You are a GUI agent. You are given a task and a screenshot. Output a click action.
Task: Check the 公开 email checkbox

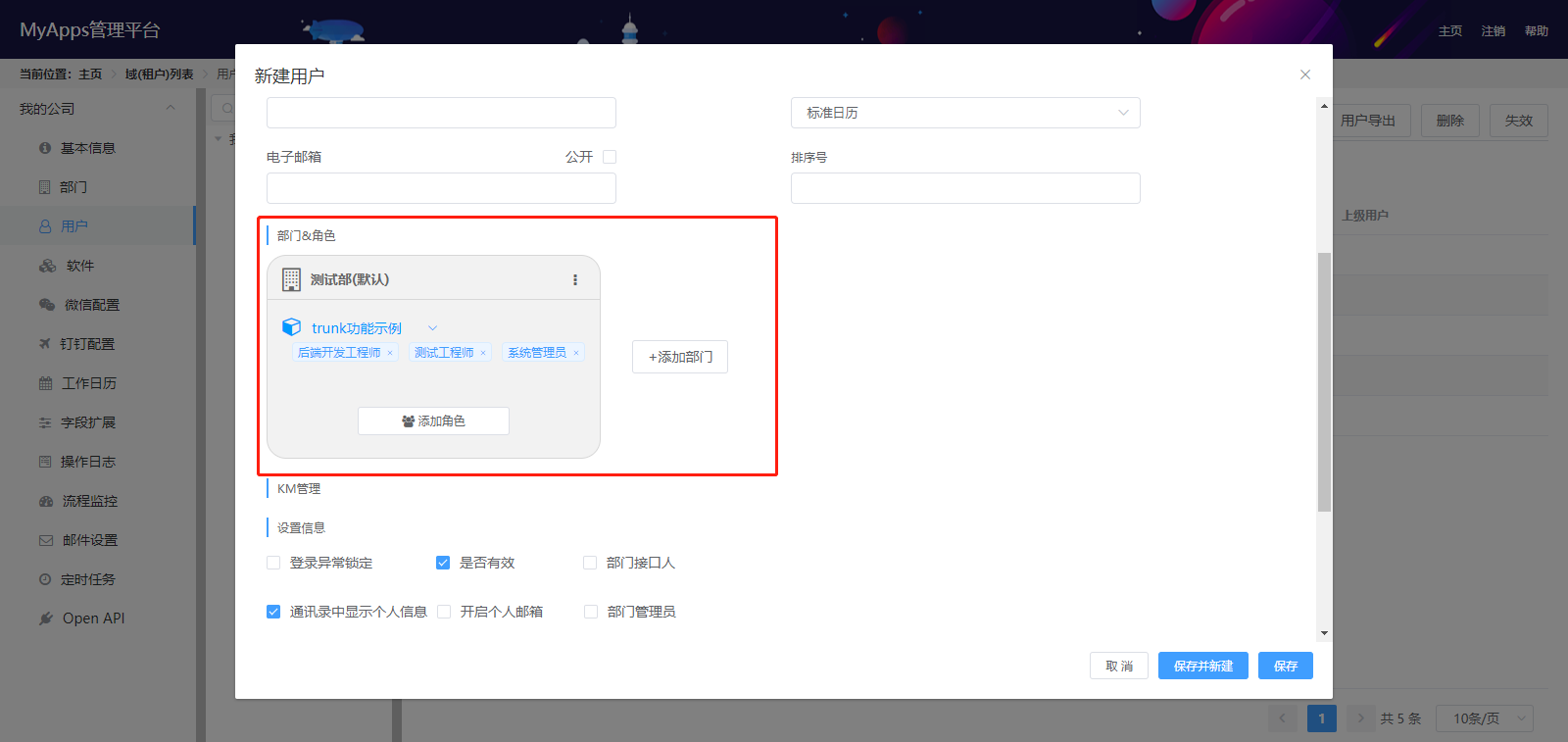(610, 157)
